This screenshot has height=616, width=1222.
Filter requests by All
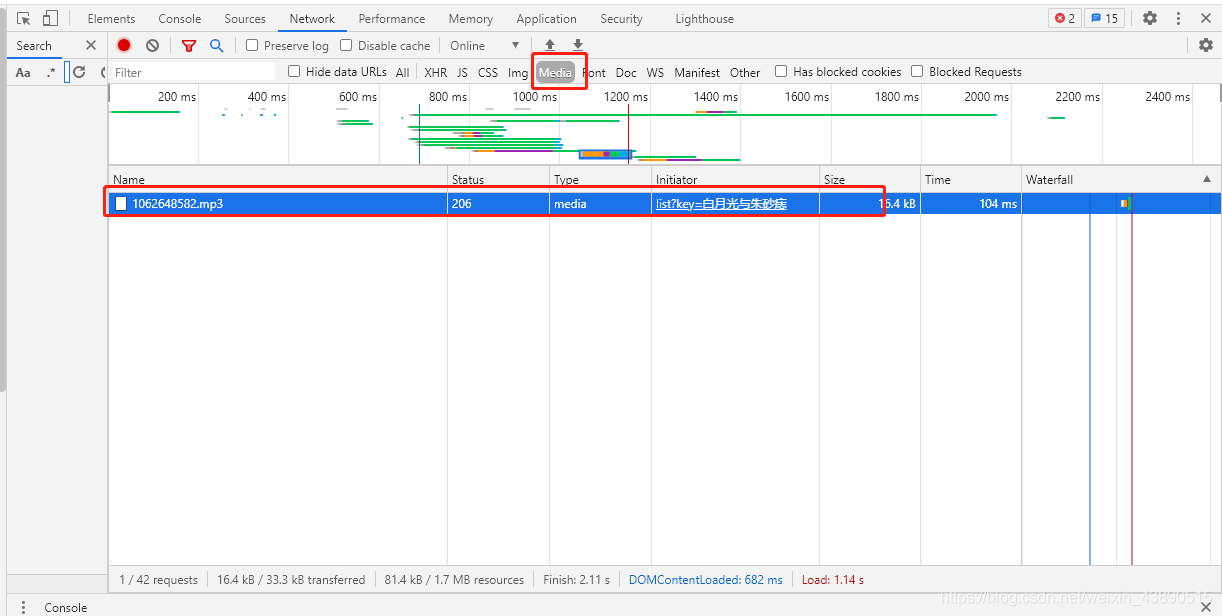[x=402, y=72]
